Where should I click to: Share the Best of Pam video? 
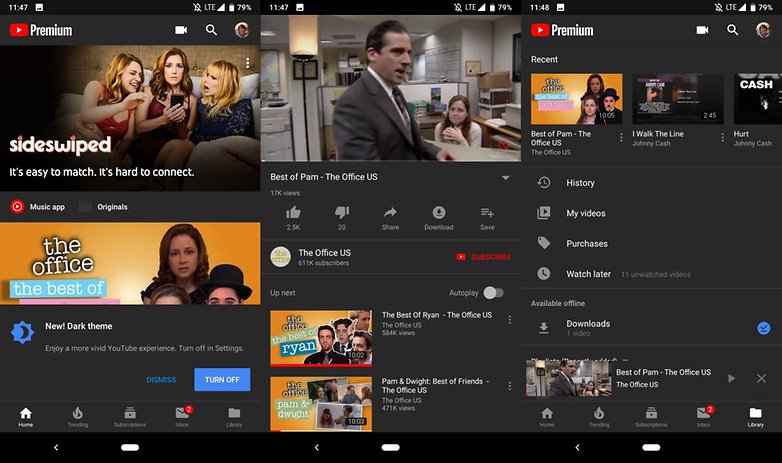click(x=390, y=218)
